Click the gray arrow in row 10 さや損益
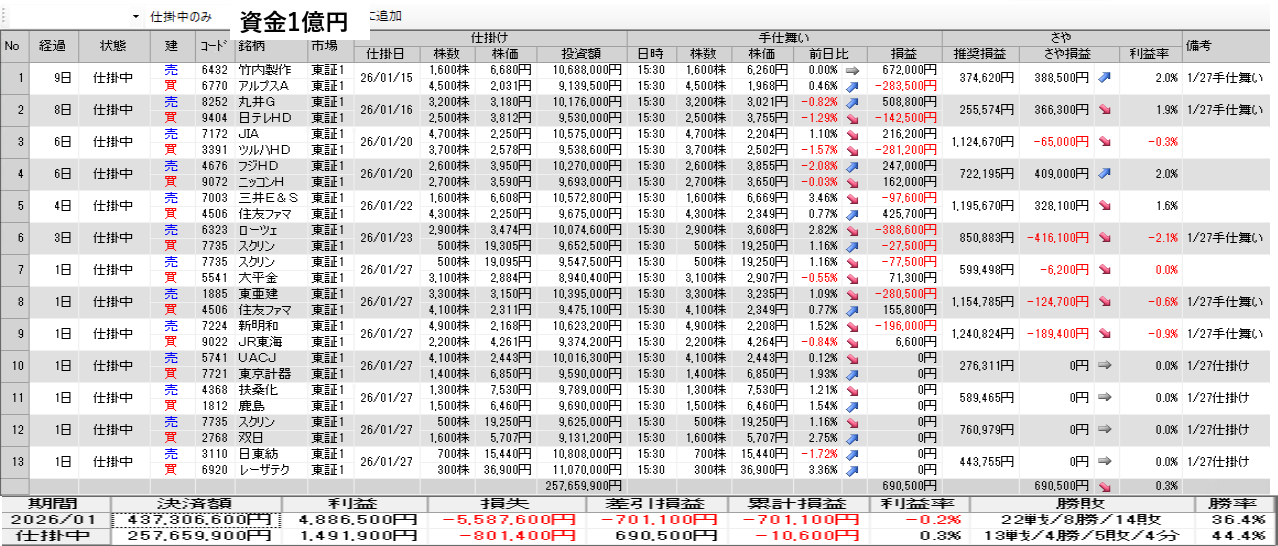Image resolution: width=1278 pixels, height=546 pixels. click(x=1105, y=366)
